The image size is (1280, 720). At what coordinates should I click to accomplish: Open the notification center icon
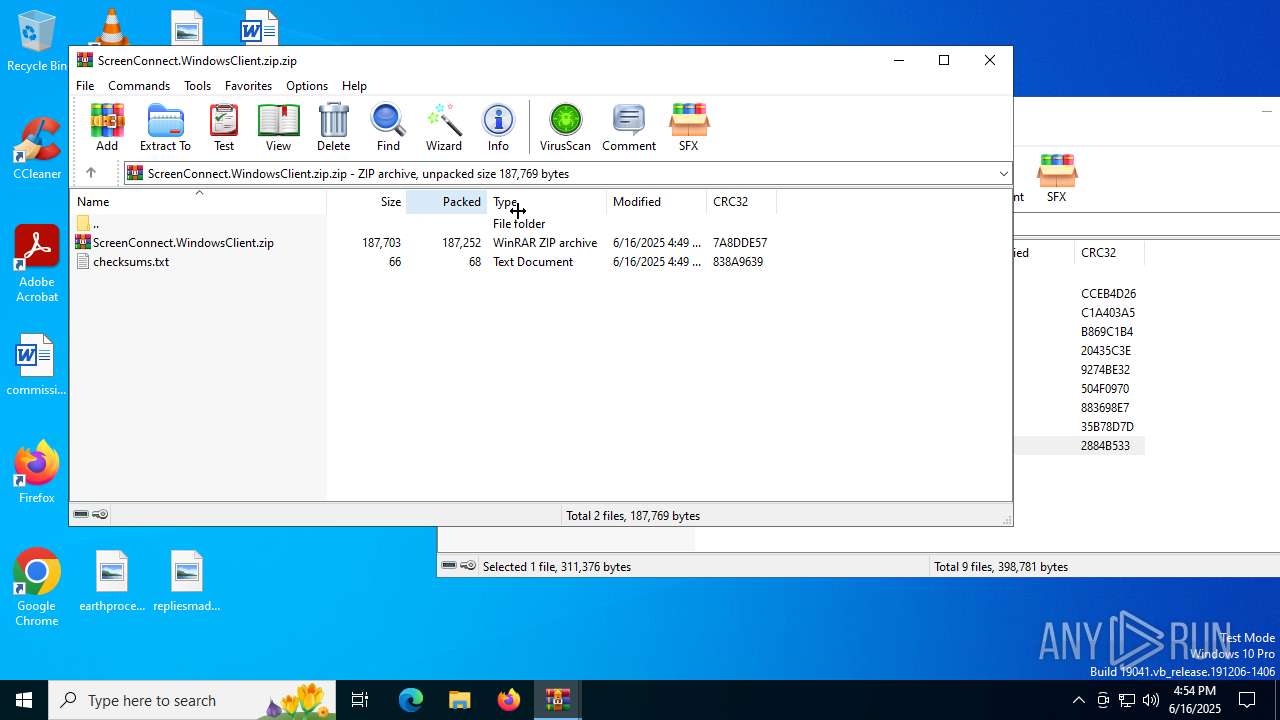1247,700
